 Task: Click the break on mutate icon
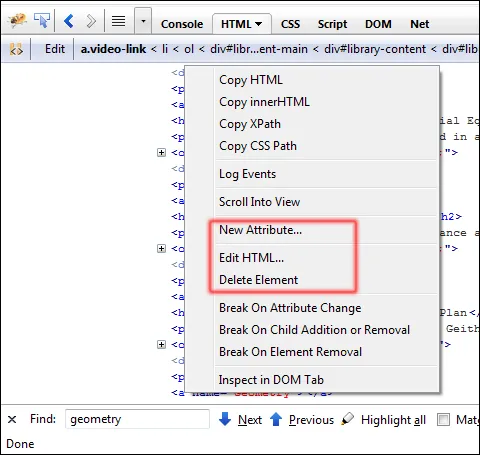click(x=16, y=49)
